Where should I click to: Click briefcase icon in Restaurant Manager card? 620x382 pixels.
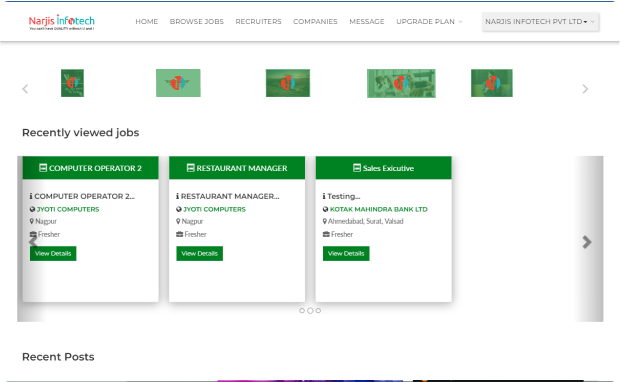tap(180, 234)
